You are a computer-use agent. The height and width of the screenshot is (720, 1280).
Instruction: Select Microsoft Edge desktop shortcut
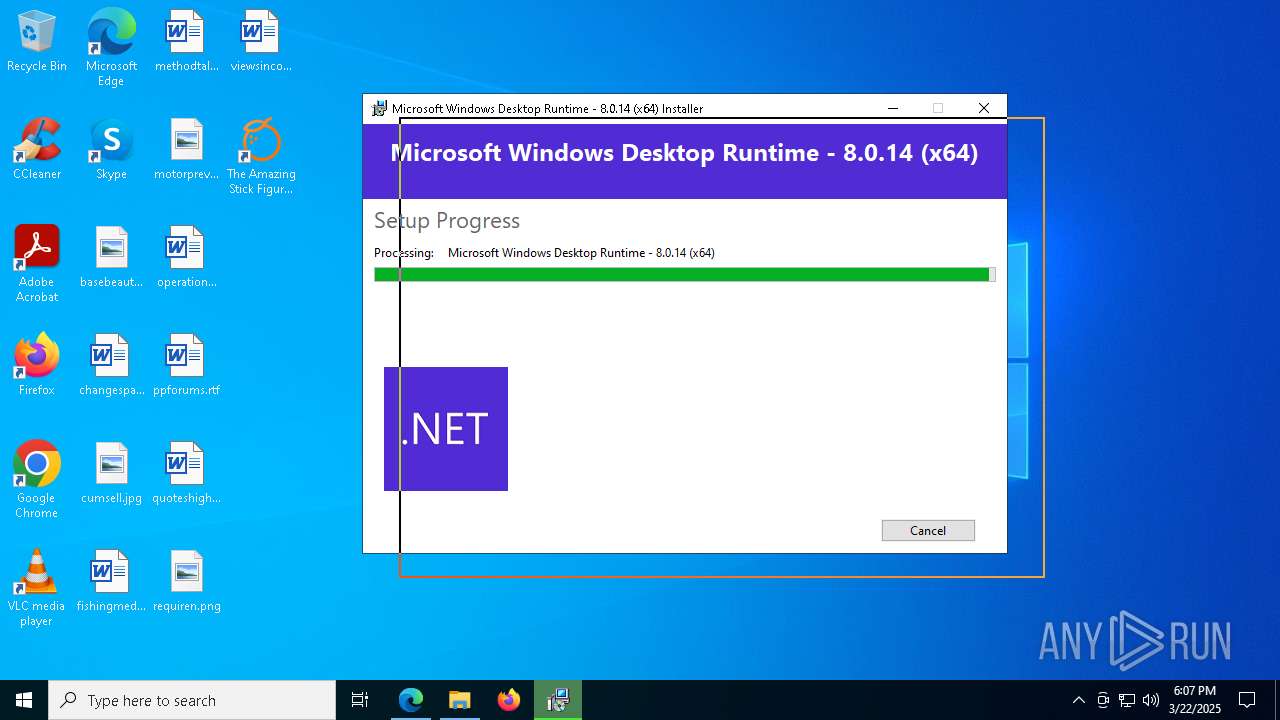[x=111, y=47]
